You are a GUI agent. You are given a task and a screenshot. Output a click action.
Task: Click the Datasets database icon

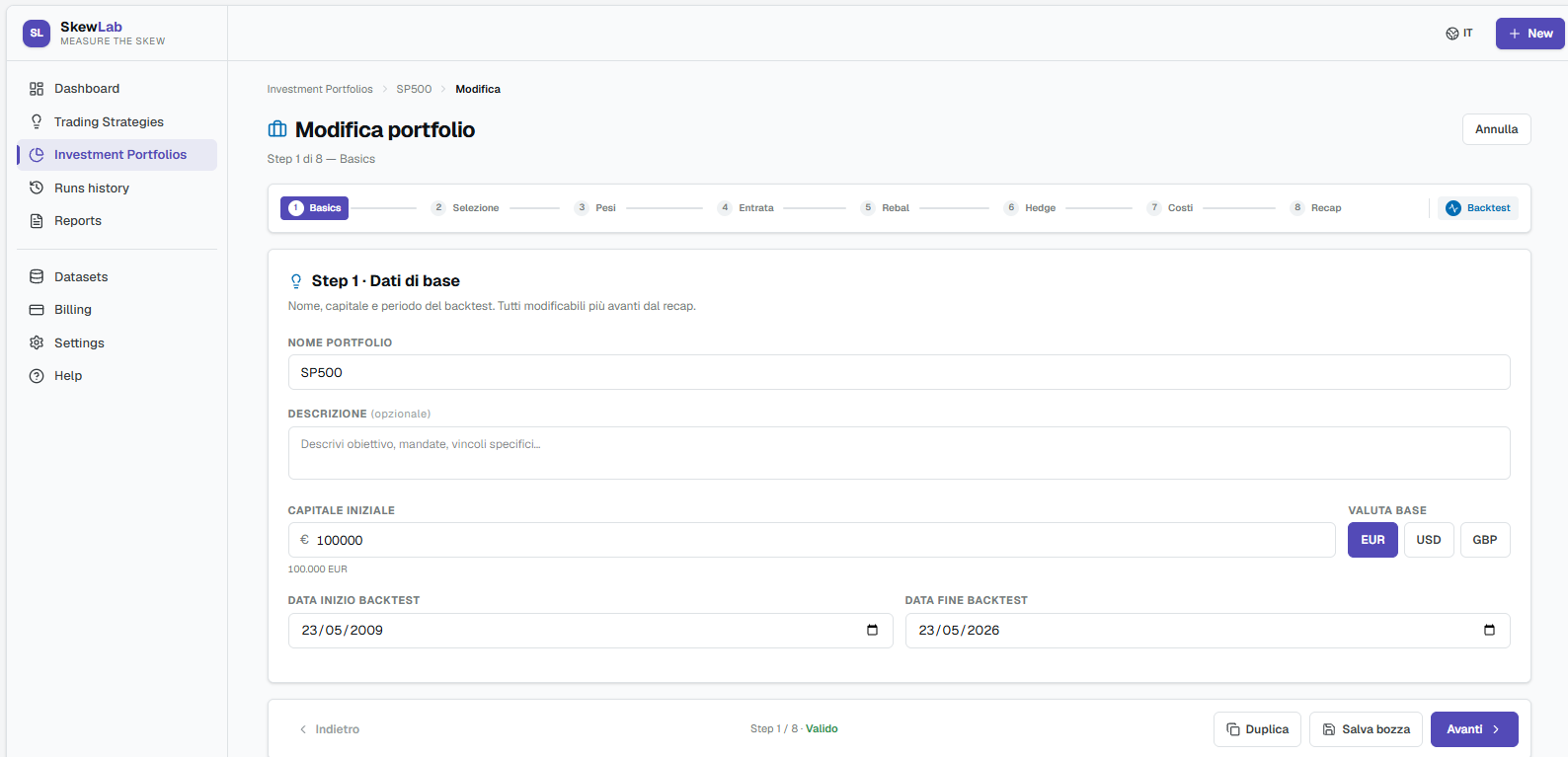37,277
